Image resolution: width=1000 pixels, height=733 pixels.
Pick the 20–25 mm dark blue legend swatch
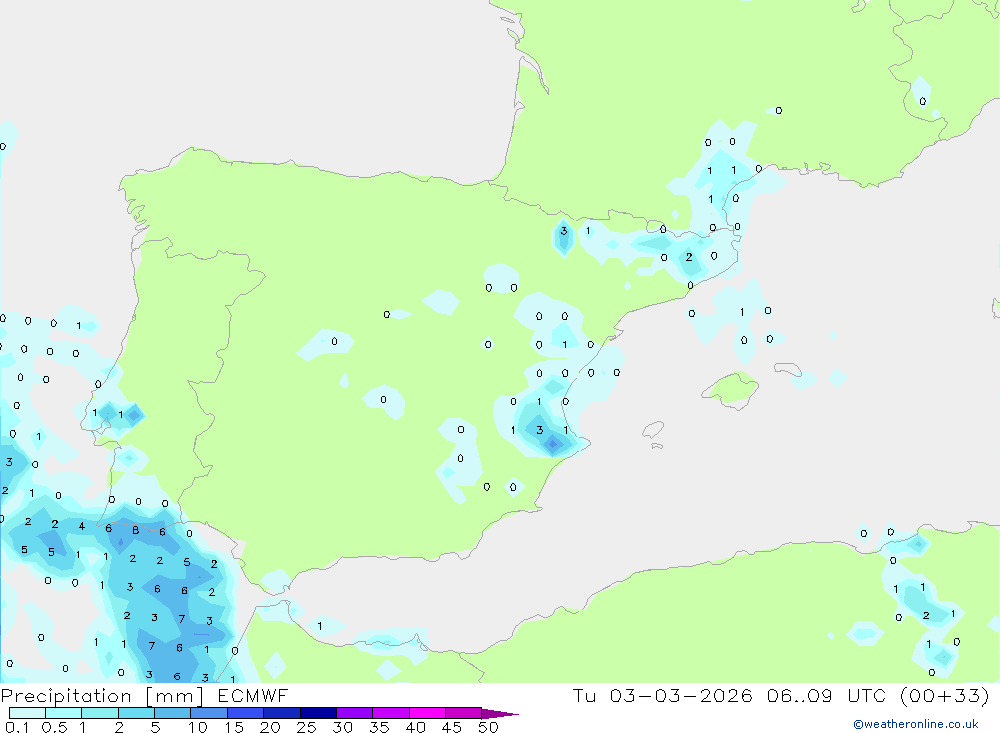(x=281, y=713)
